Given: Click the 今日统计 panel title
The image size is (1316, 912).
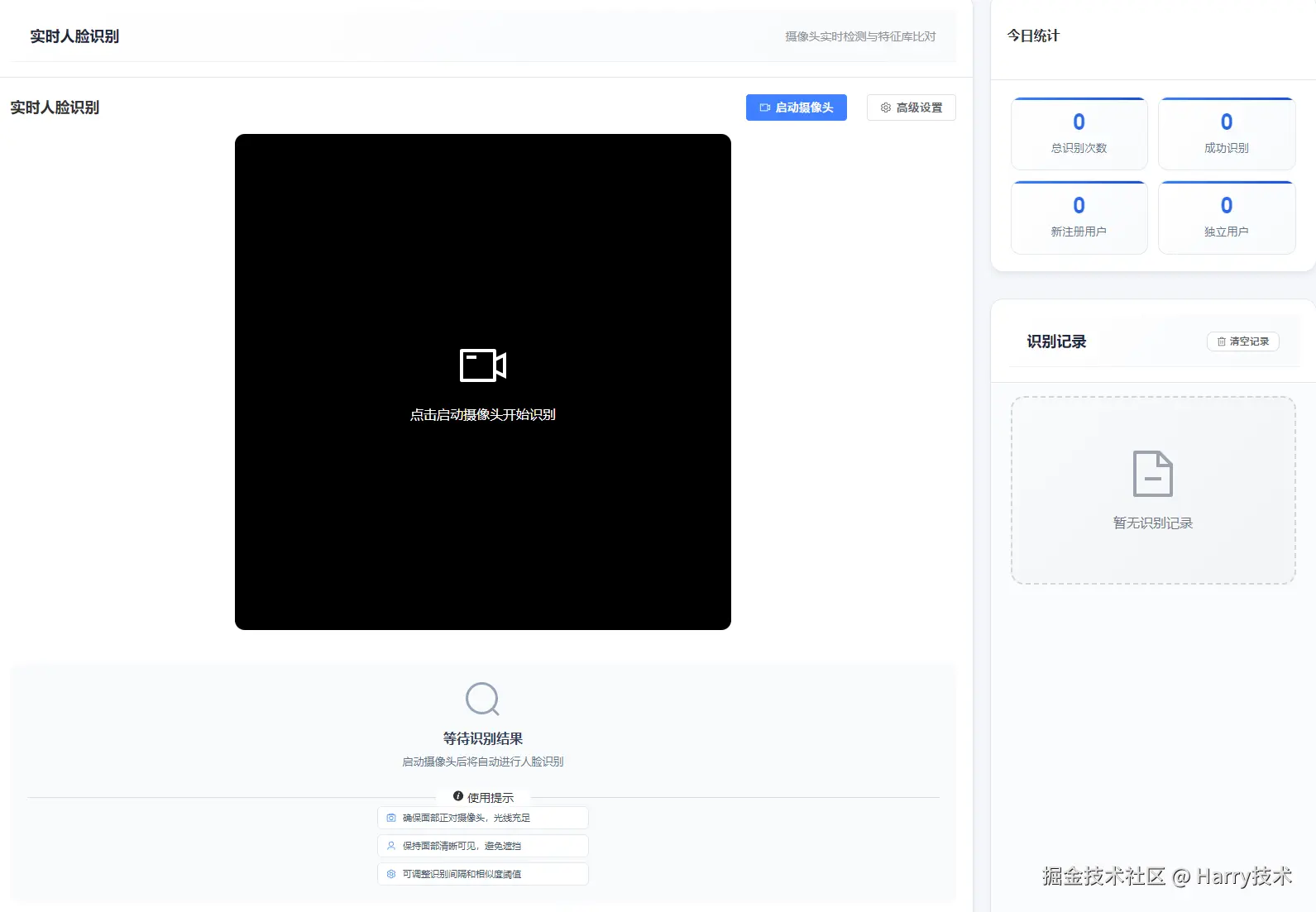Looking at the screenshot, I should coord(1033,36).
